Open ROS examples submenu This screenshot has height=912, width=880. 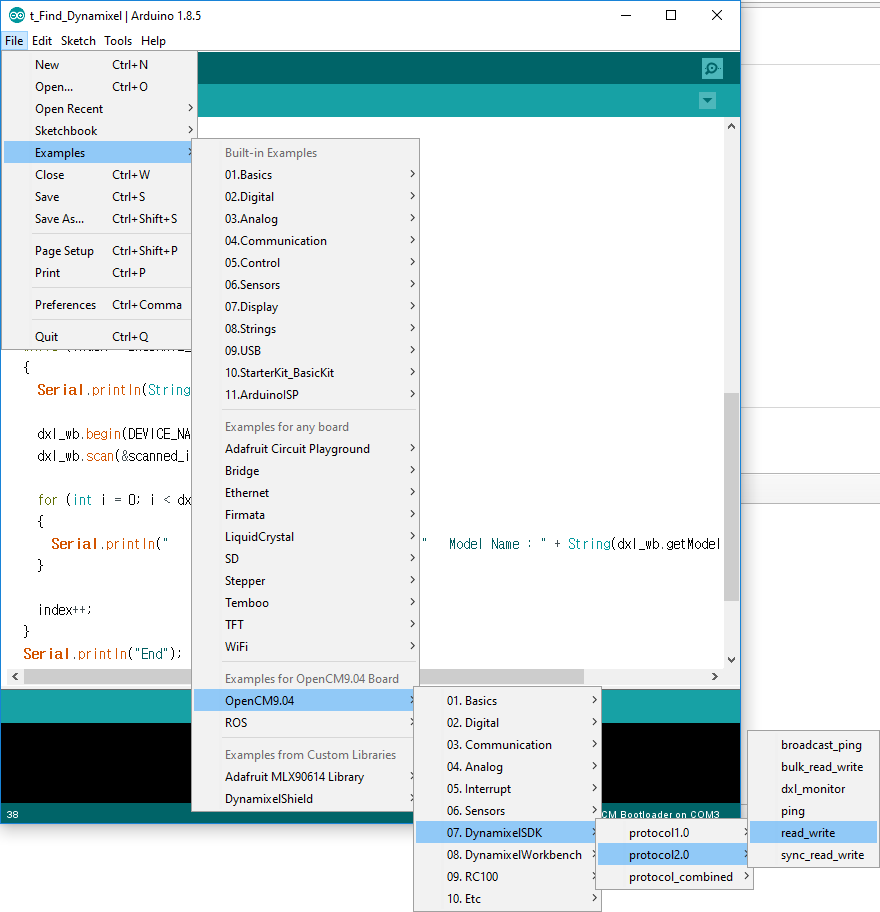click(x=304, y=723)
